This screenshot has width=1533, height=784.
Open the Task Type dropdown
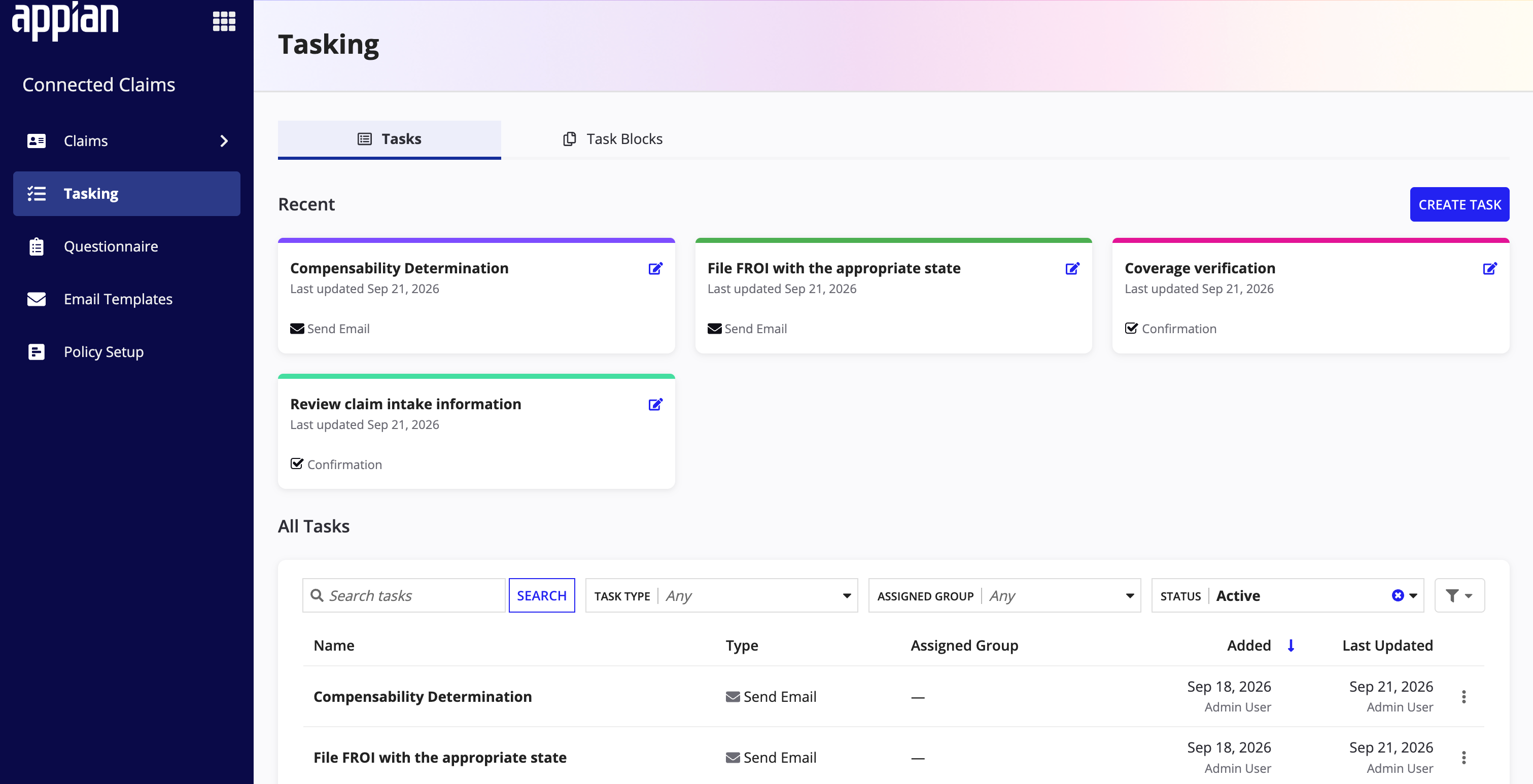721,595
